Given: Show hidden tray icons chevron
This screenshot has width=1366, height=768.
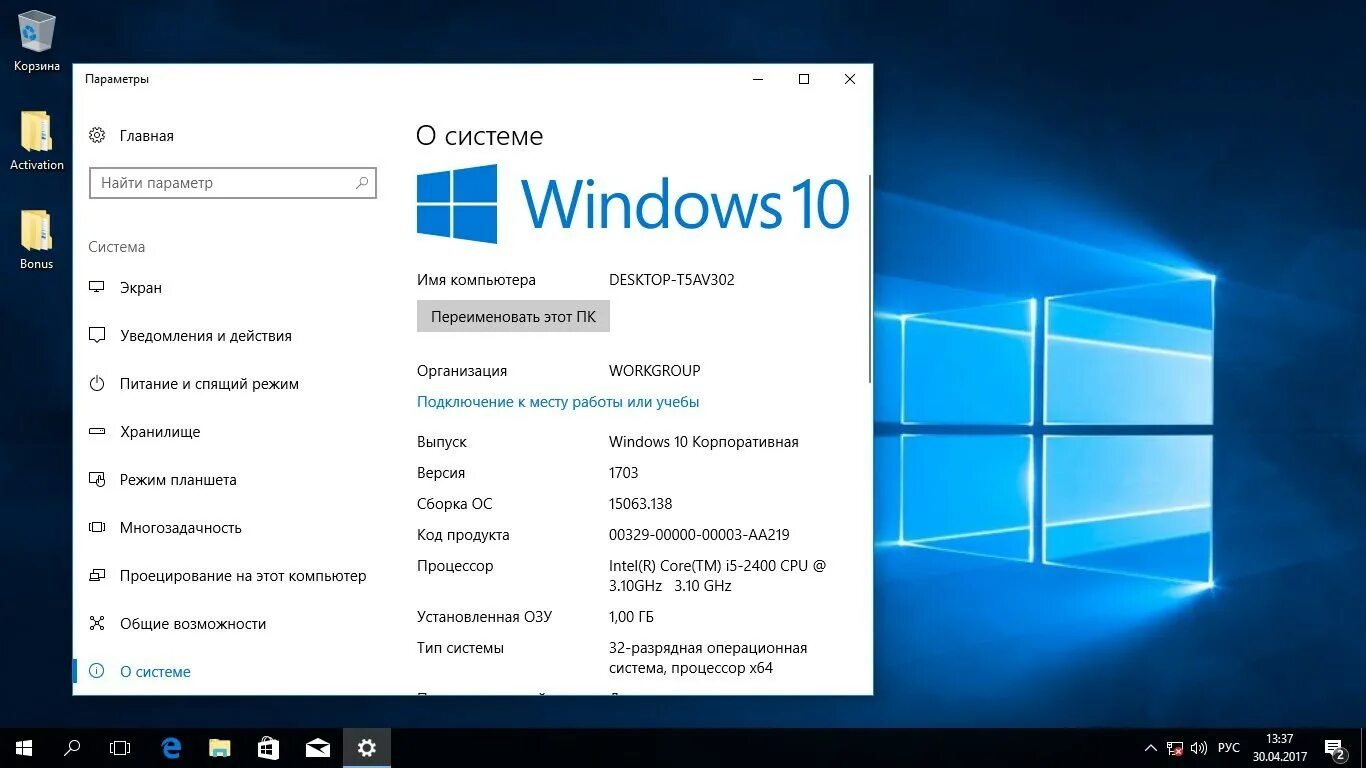Looking at the screenshot, I should (x=1150, y=748).
